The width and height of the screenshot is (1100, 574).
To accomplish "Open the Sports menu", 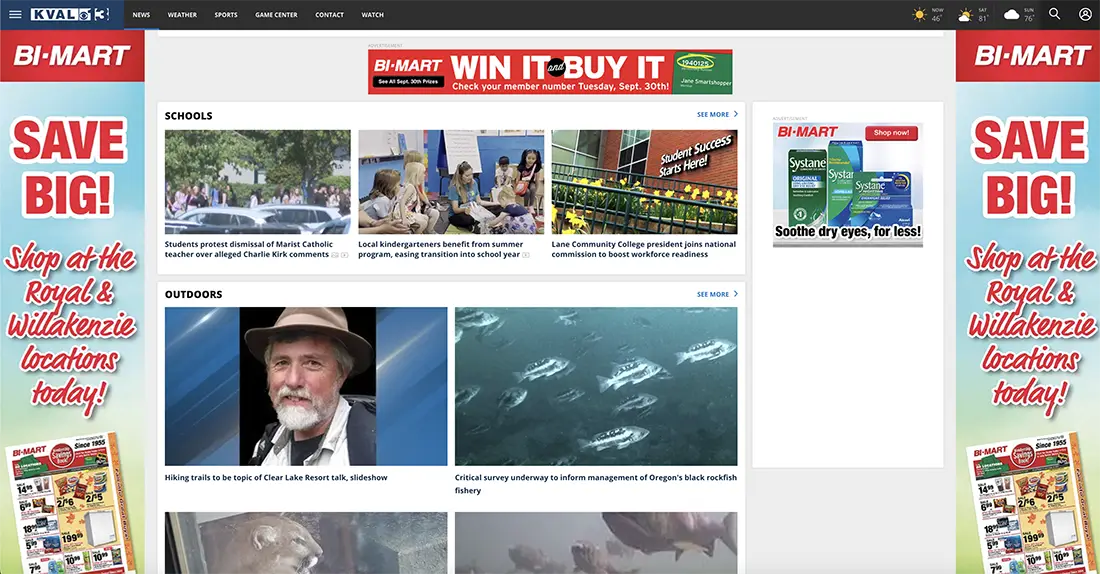I will 226,15.
